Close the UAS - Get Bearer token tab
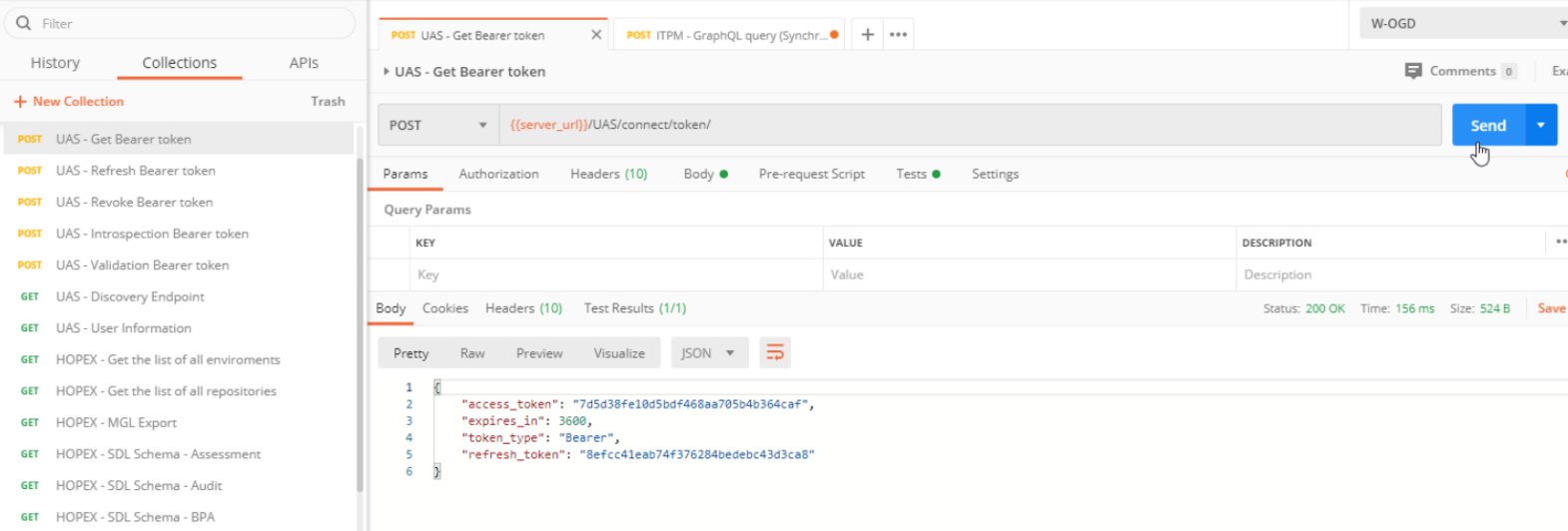 596,35
